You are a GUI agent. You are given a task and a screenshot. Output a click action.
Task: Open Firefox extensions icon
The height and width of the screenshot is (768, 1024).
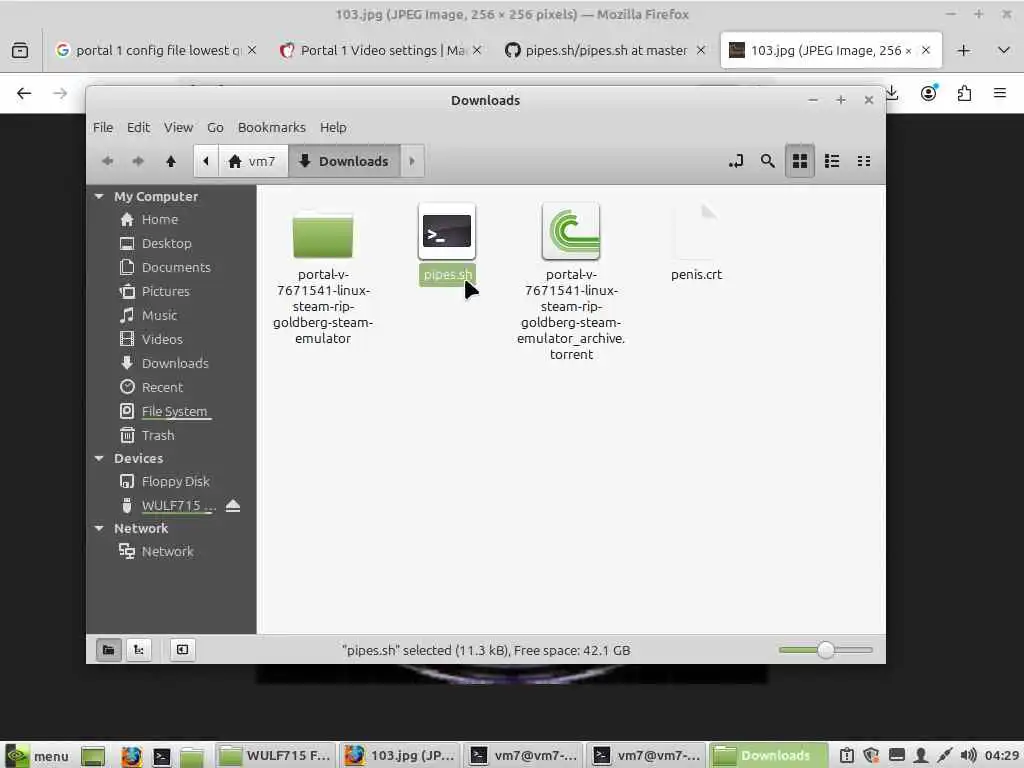pyautogui.click(x=964, y=93)
